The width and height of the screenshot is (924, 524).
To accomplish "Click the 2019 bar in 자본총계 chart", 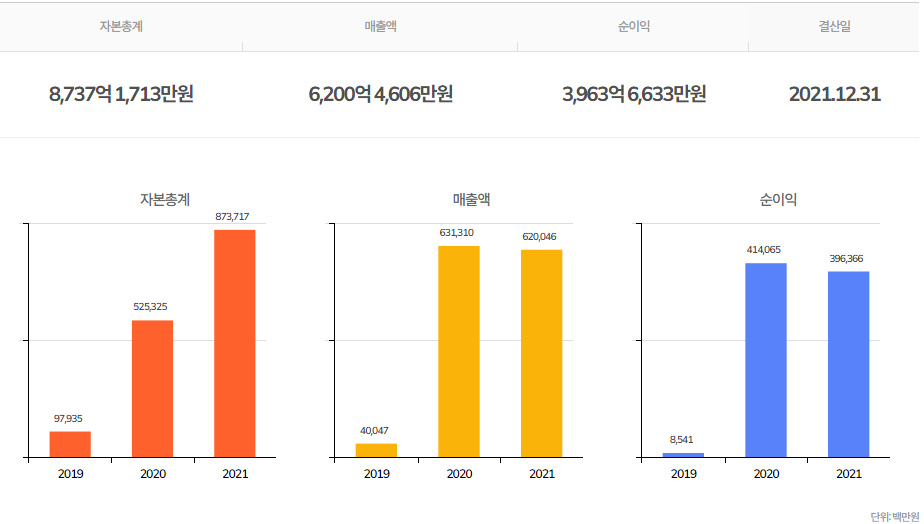I will pyautogui.click(x=70, y=444).
